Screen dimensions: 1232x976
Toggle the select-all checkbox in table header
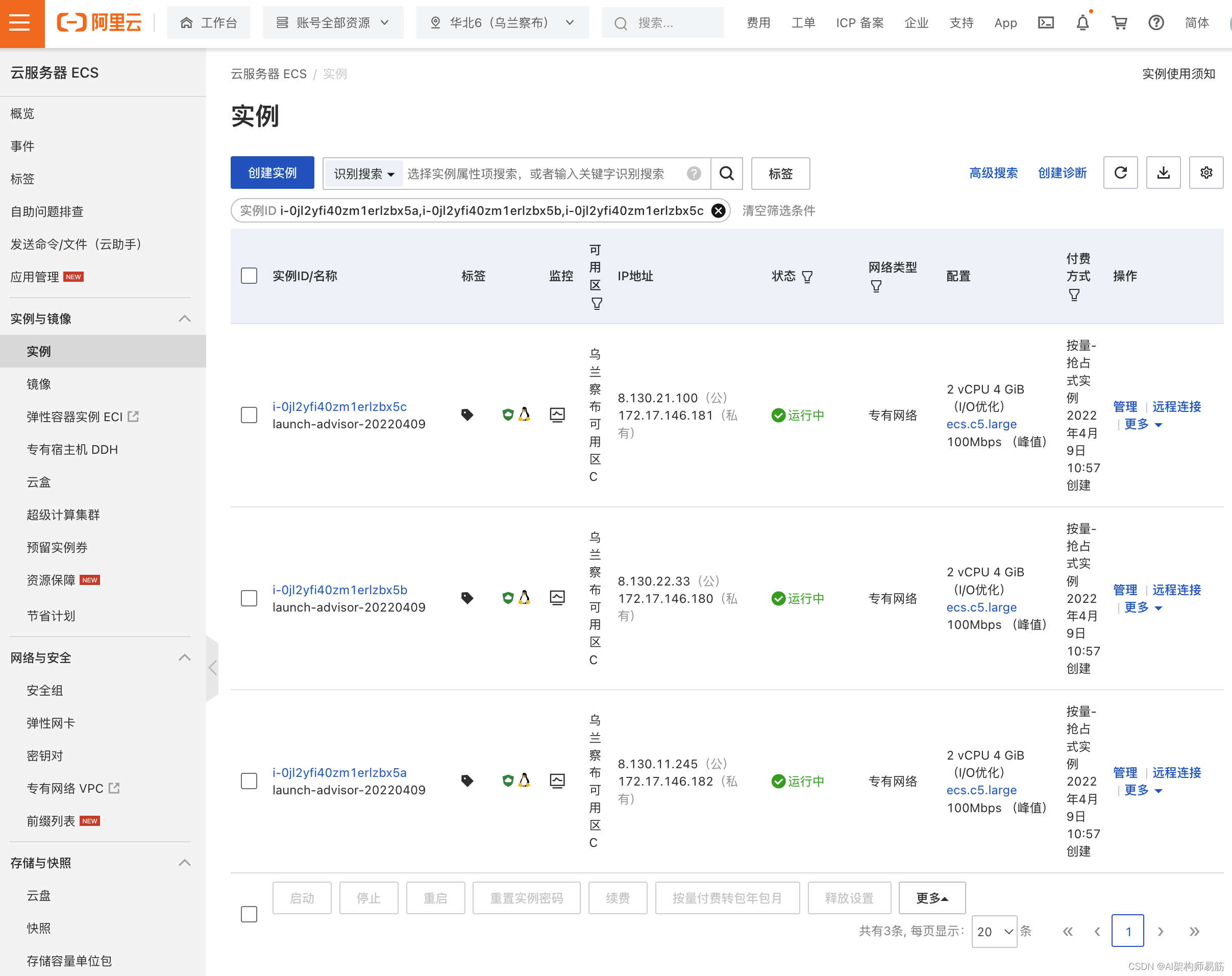[249, 276]
